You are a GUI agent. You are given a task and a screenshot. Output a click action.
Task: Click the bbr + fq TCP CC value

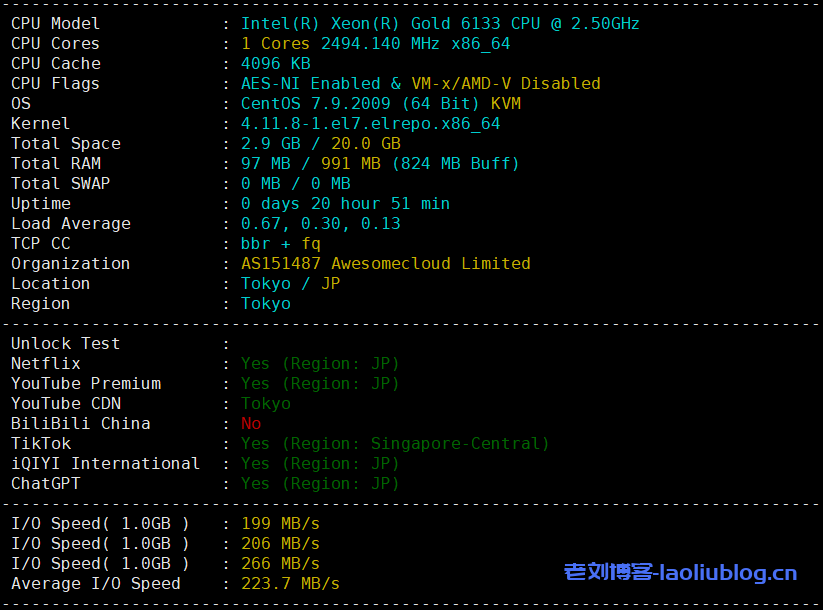pos(281,243)
